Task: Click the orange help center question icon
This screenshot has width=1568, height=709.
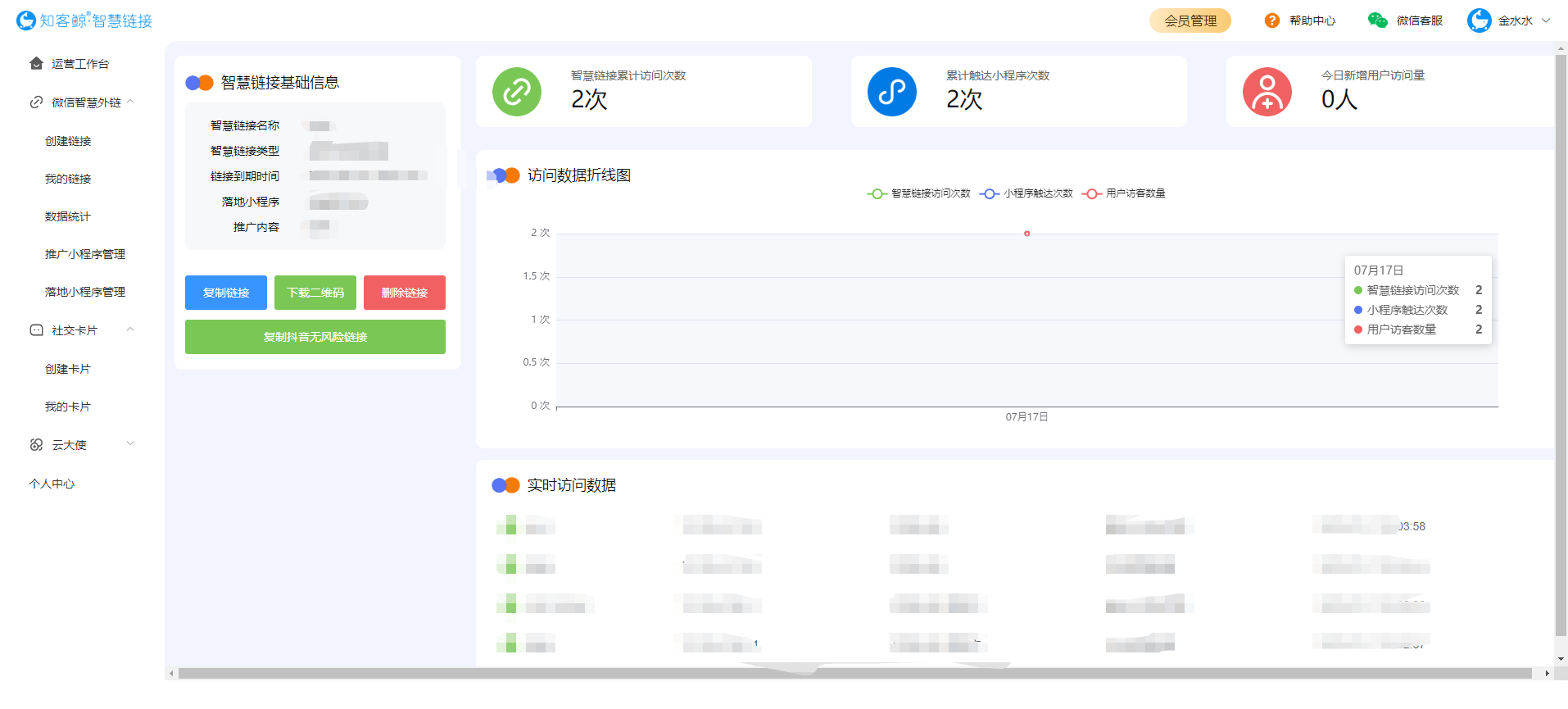Action: (1271, 20)
